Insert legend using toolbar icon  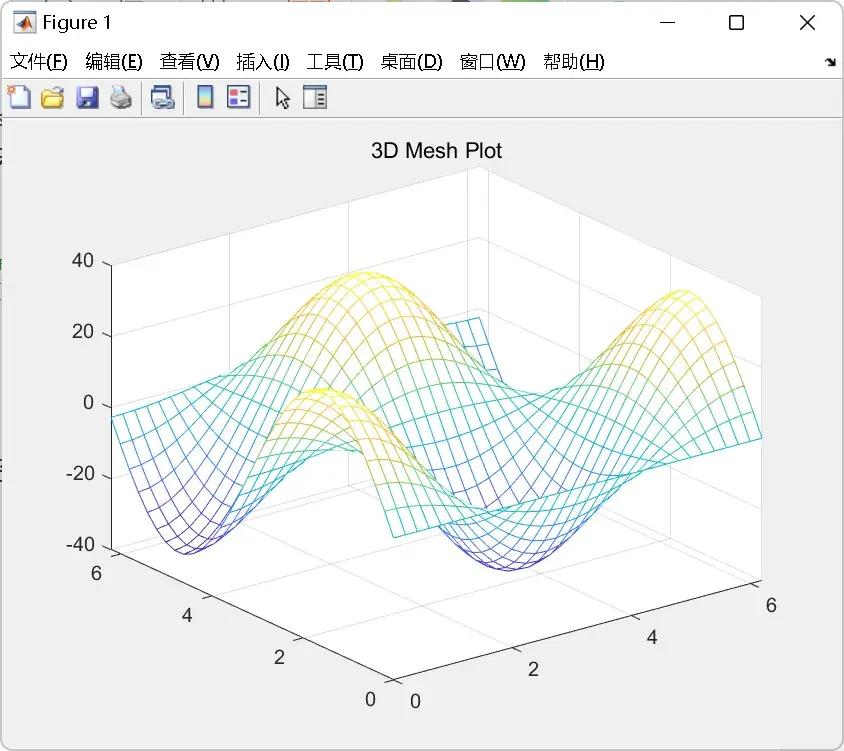[238, 97]
